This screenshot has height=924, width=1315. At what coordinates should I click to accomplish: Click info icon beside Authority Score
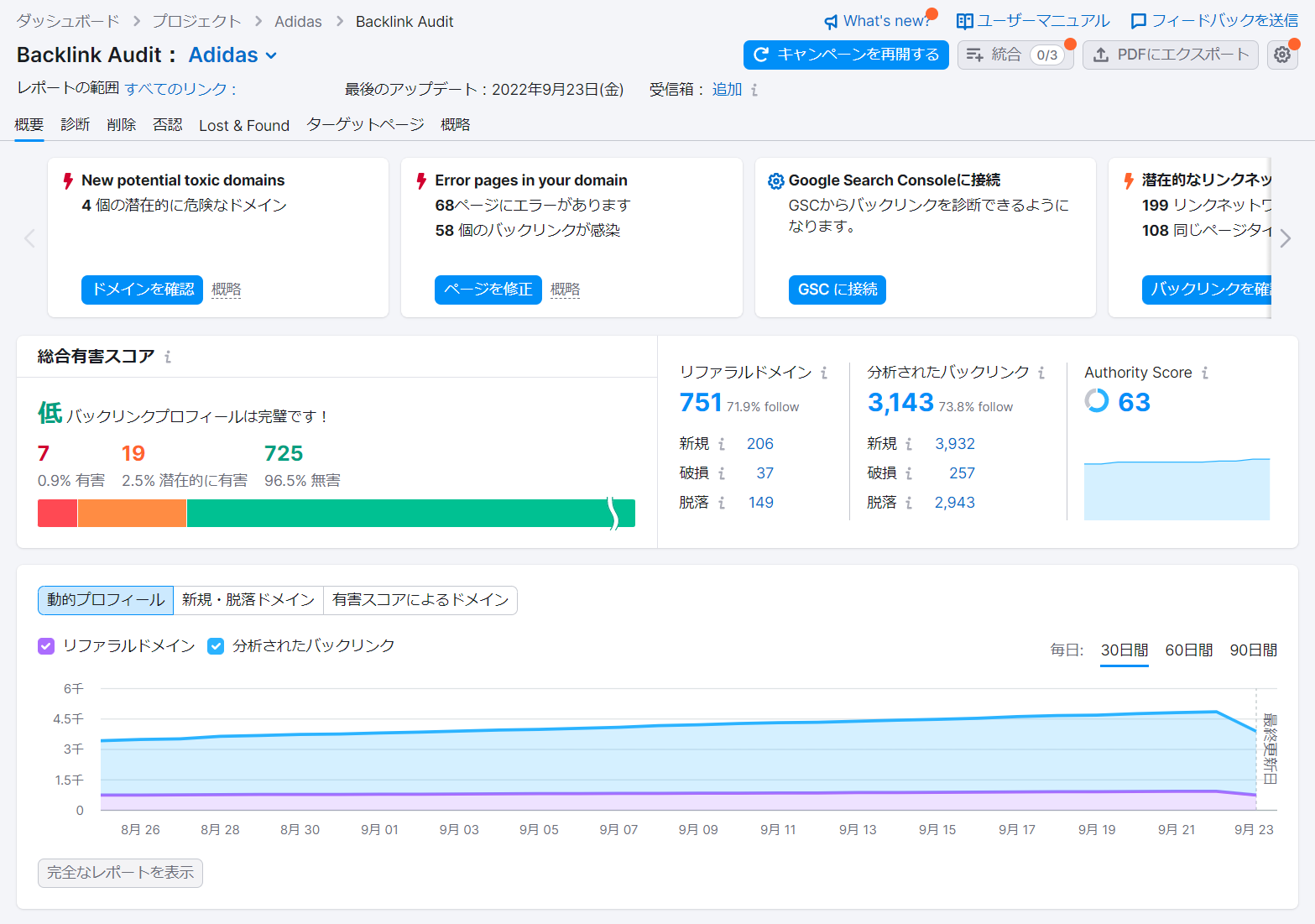pyautogui.click(x=1205, y=373)
